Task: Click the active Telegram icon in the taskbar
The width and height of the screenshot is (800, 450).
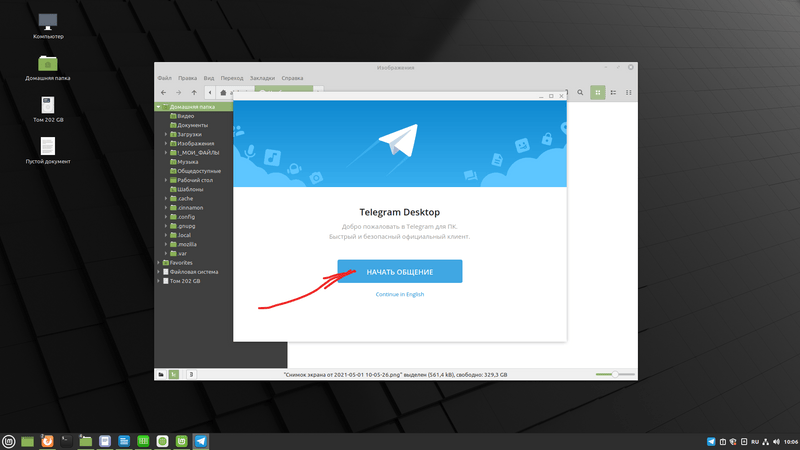Action: coord(201,441)
